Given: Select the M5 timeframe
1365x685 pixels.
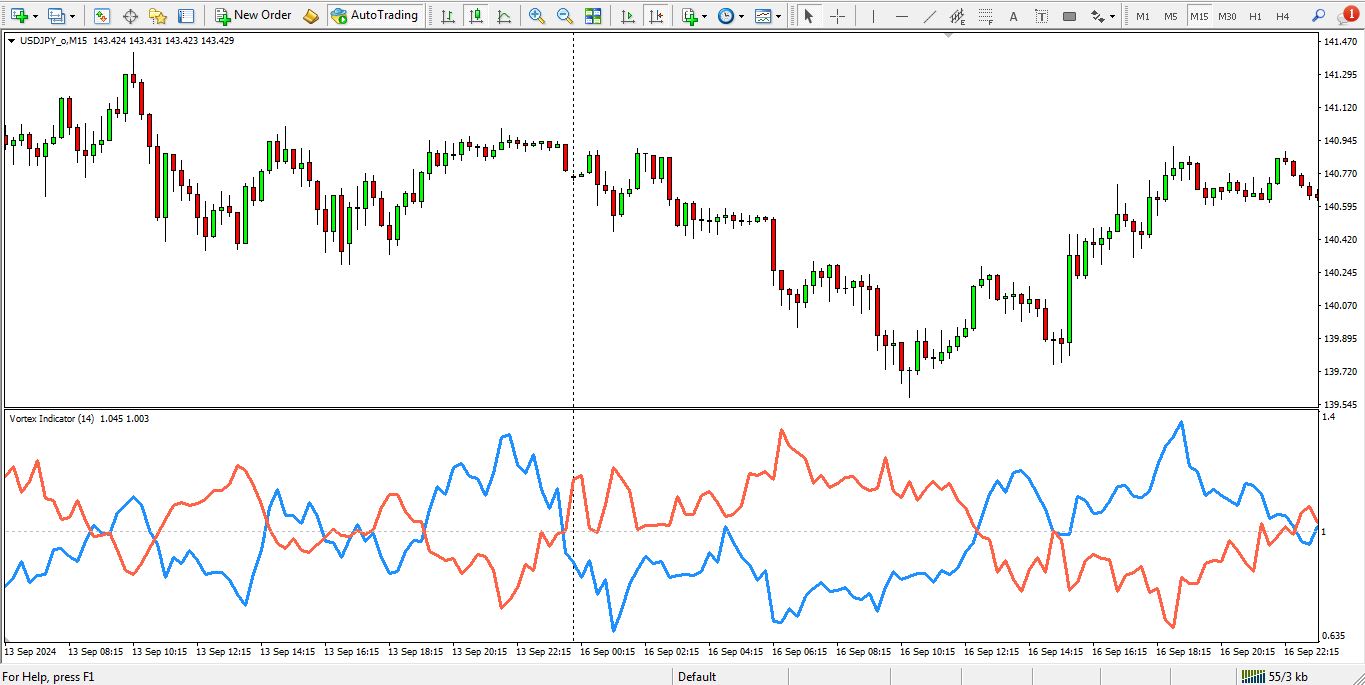Looking at the screenshot, I should (x=1170, y=16).
